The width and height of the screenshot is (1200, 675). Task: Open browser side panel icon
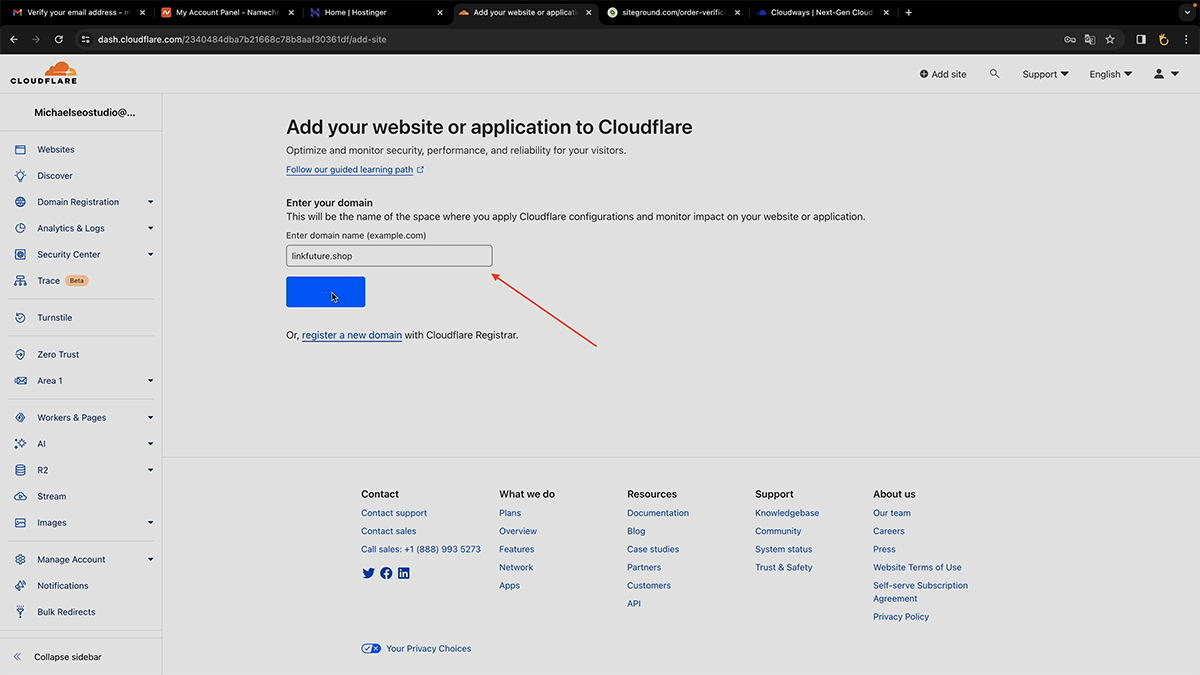click(1141, 39)
